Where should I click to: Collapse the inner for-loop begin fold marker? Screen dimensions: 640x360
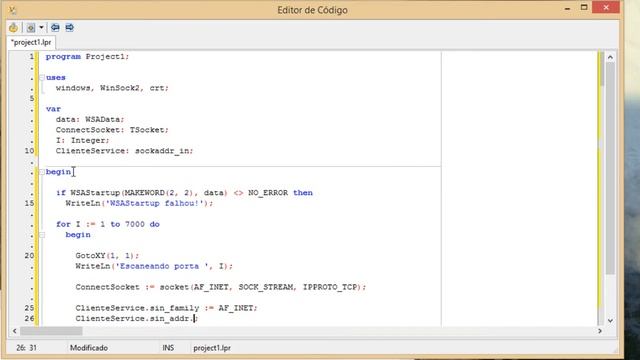(x=42, y=235)
